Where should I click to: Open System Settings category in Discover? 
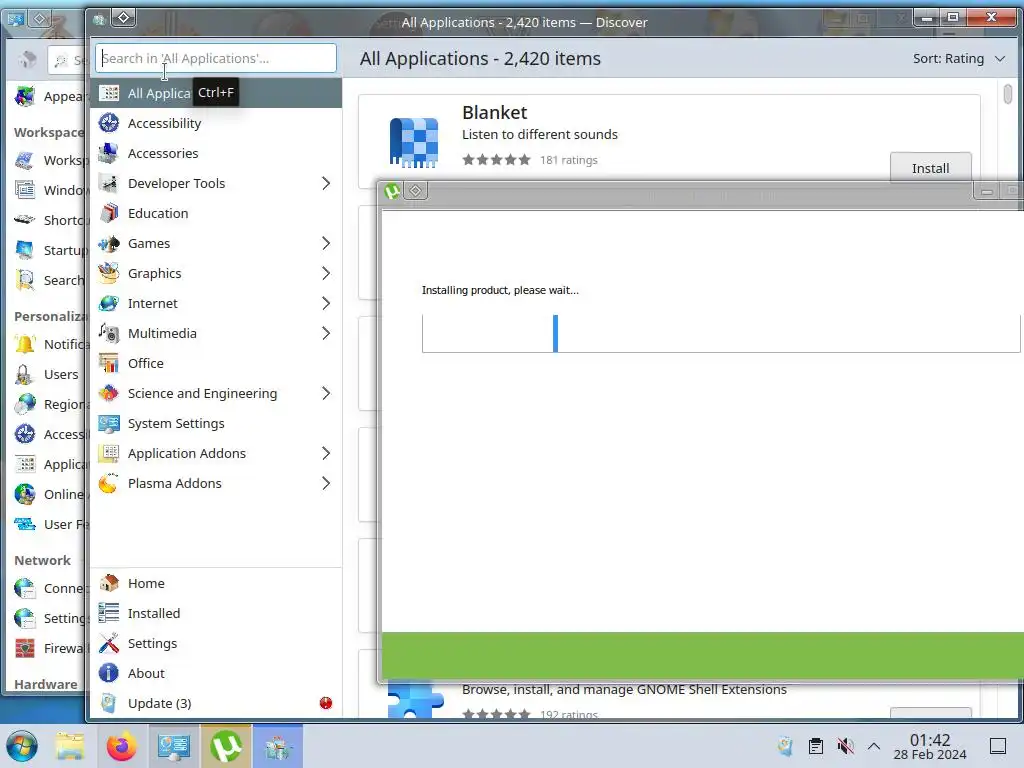[216, 424]
